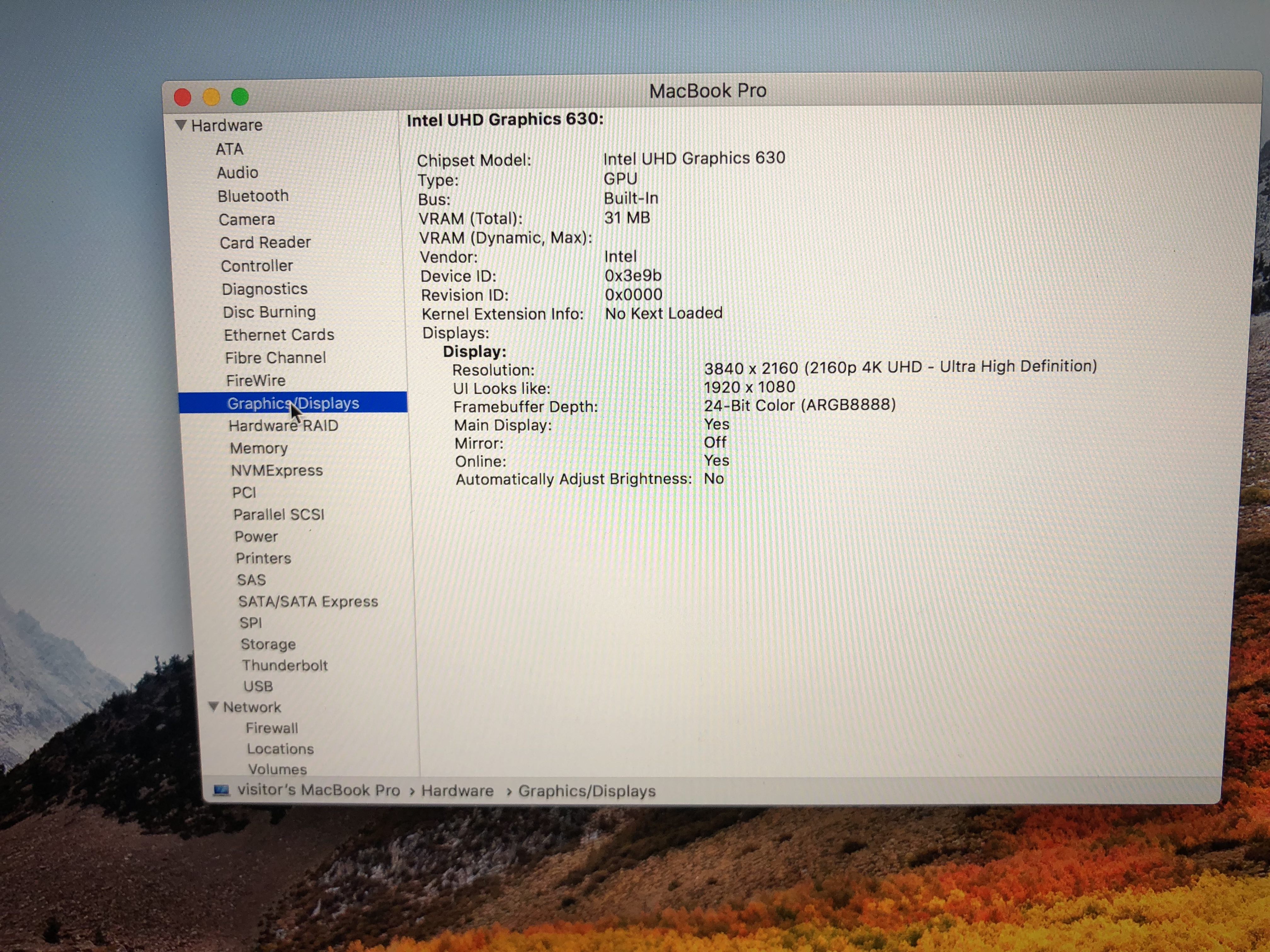This screenshot has height=952, width=1270.
Task: Show USB device information
Action: pos(258,686)
